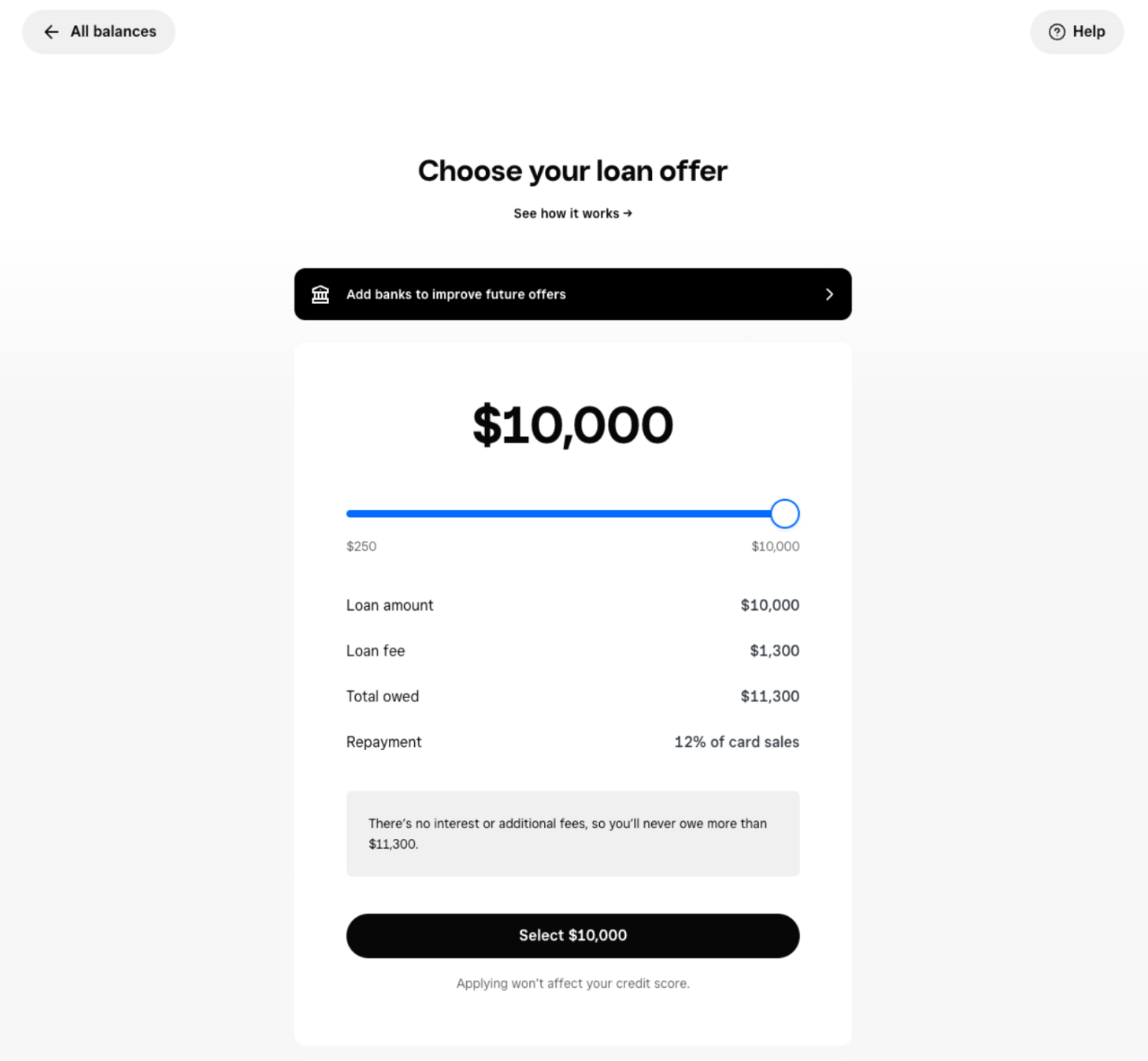Click the no-interest disclaimer box

click(x=572, y=834)
